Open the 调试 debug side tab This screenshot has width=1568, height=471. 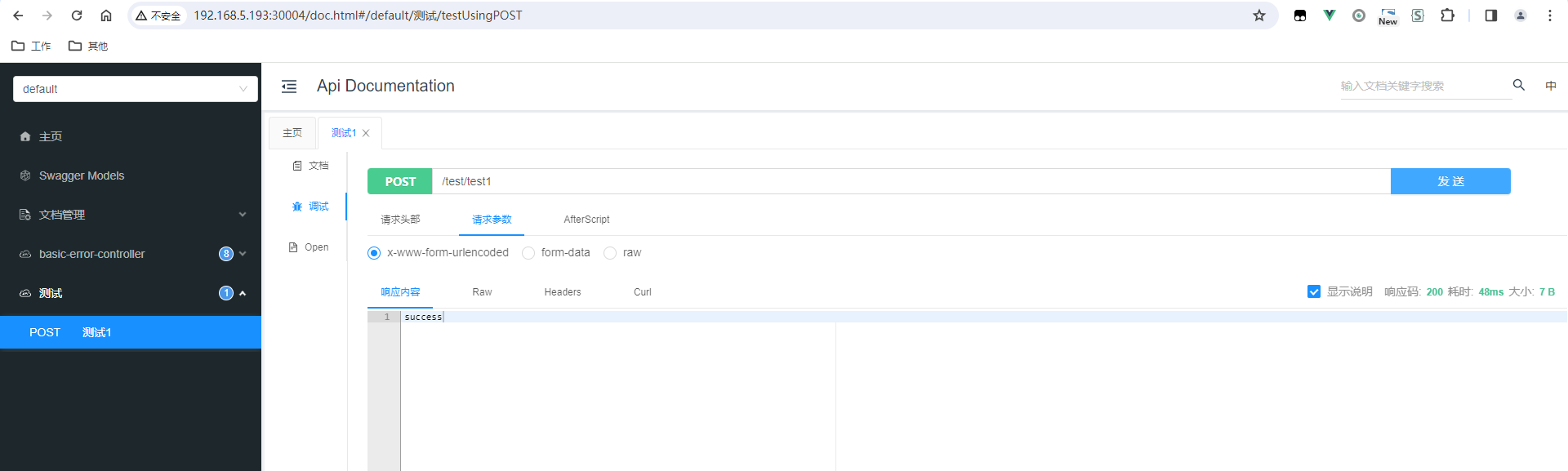pyautogui.click(x=310, y=207)
